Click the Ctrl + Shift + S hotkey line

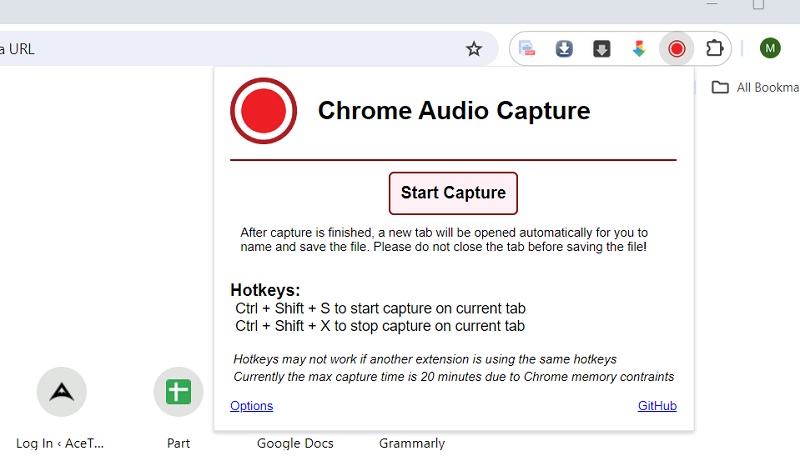click(380, 308)
